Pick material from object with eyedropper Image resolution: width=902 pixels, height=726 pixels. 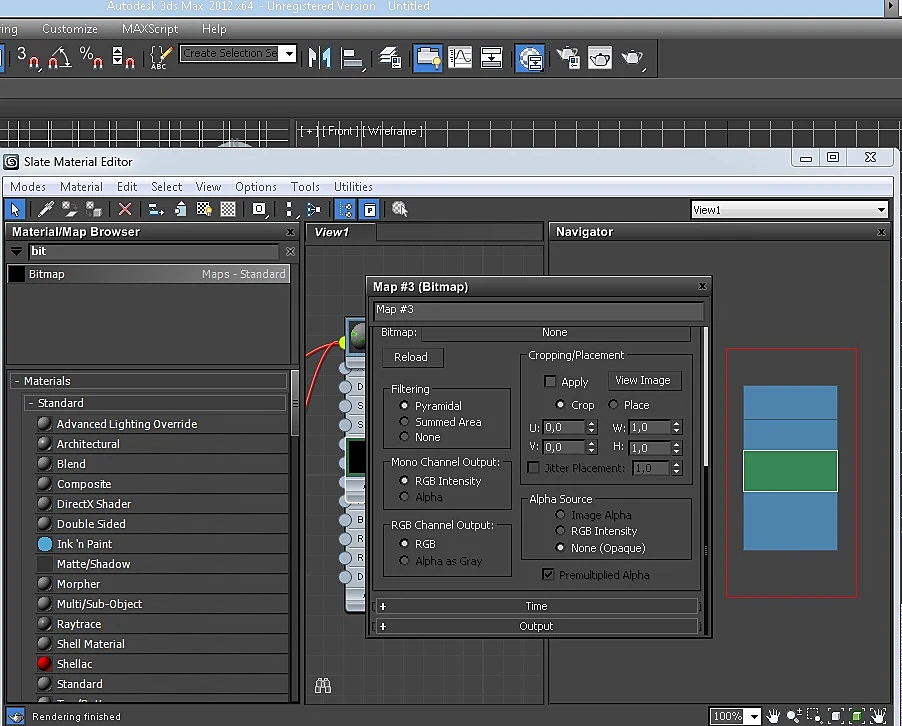pyautogui.click(x=45, y=209)
